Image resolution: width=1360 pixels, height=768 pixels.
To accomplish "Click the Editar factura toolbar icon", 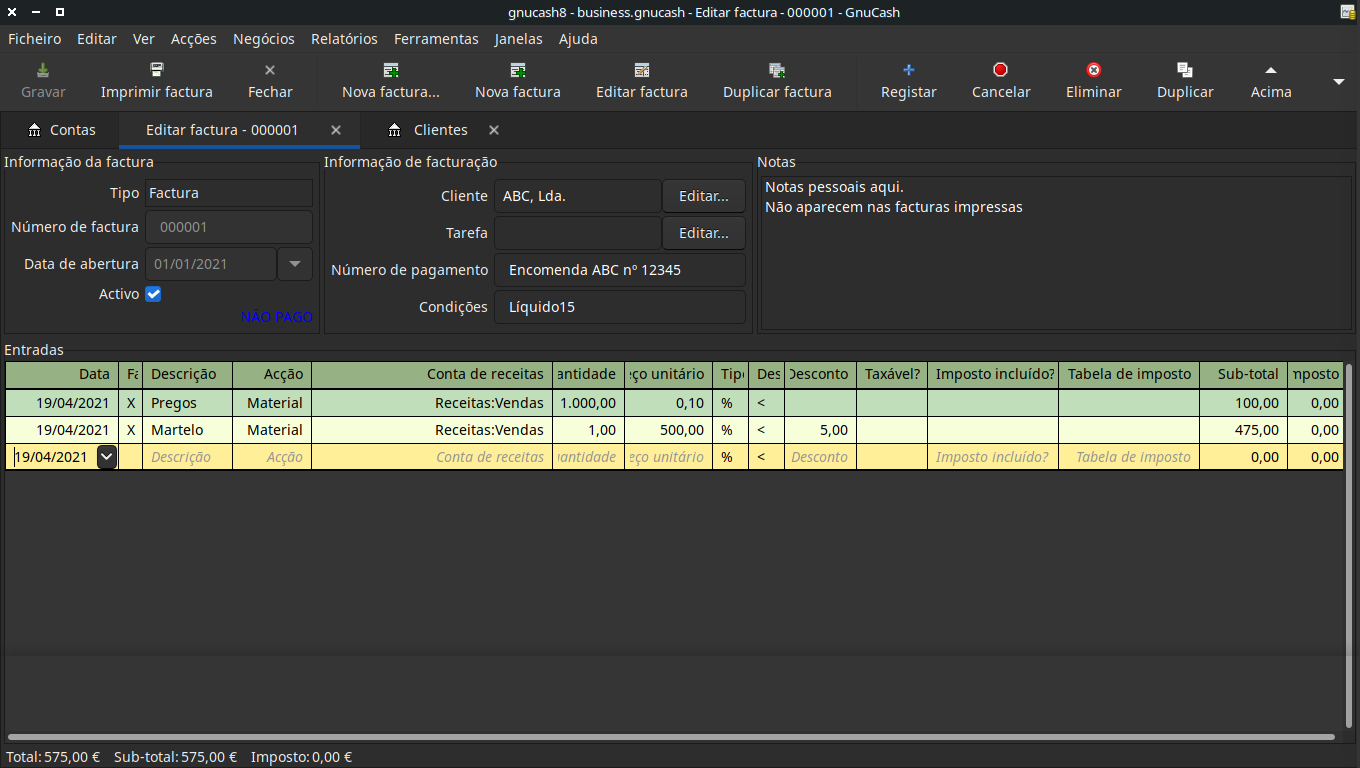I will point(642,70).
